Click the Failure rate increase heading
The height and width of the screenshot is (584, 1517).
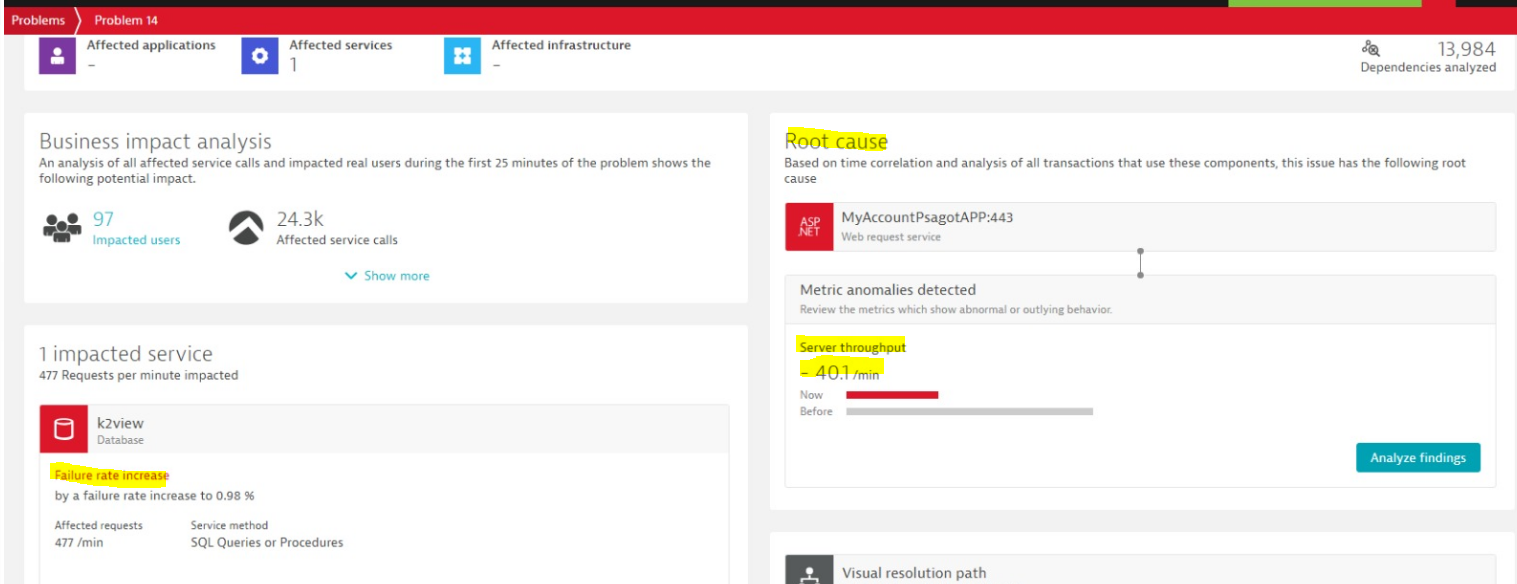tap(112, 475)
